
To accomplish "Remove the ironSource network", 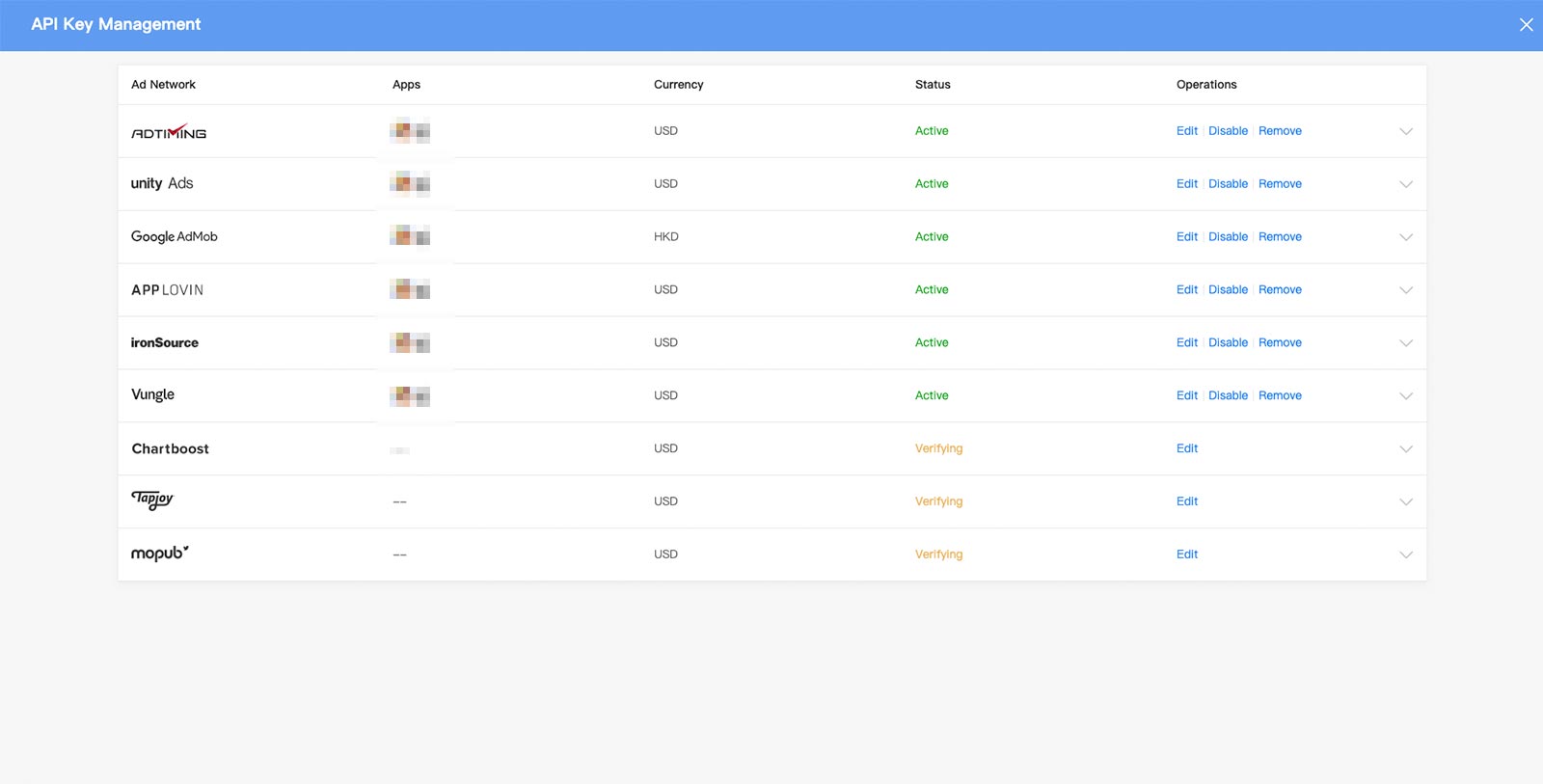I will click(x=1280, y=343).
